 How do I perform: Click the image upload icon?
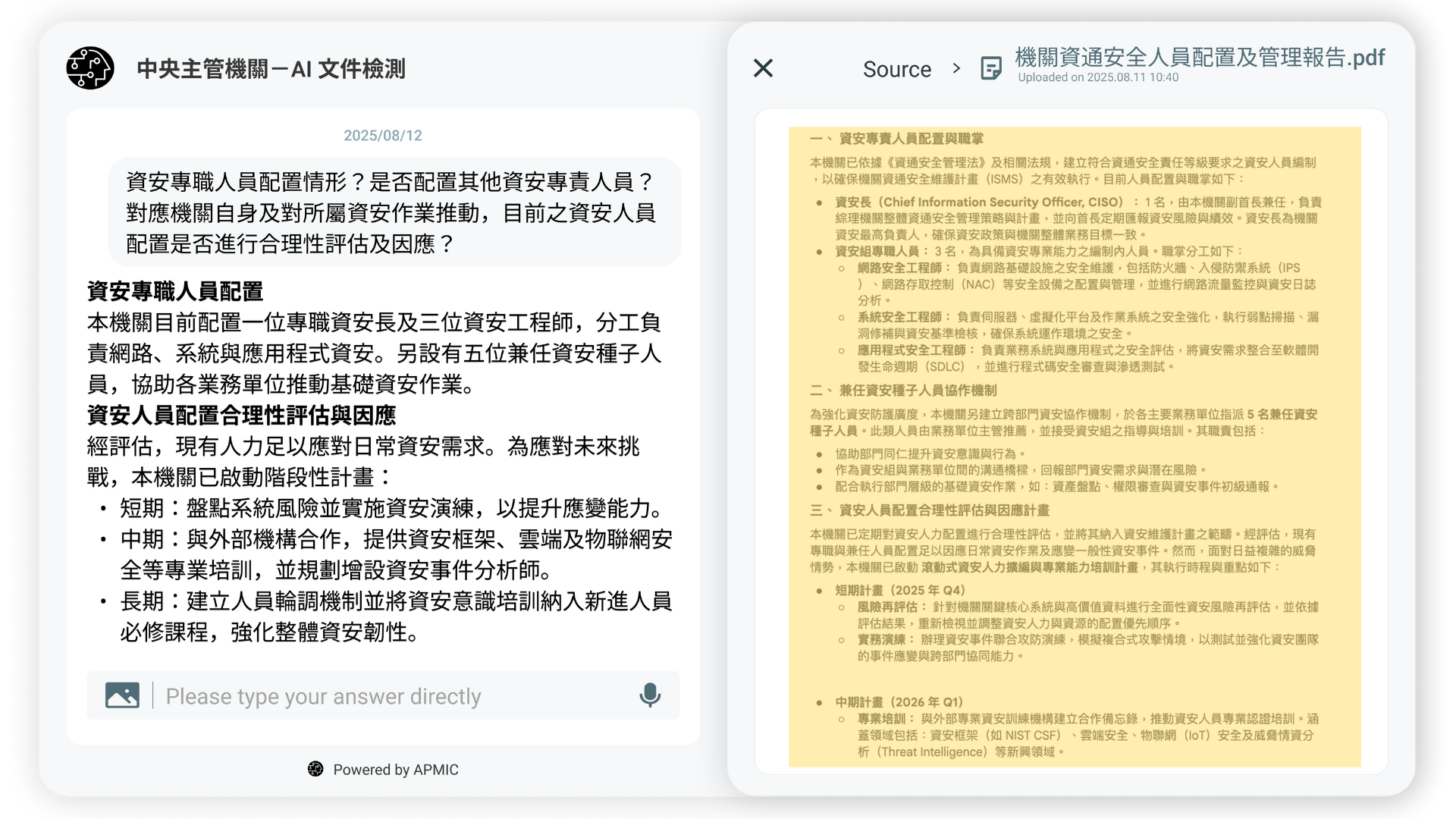point(122,695)
